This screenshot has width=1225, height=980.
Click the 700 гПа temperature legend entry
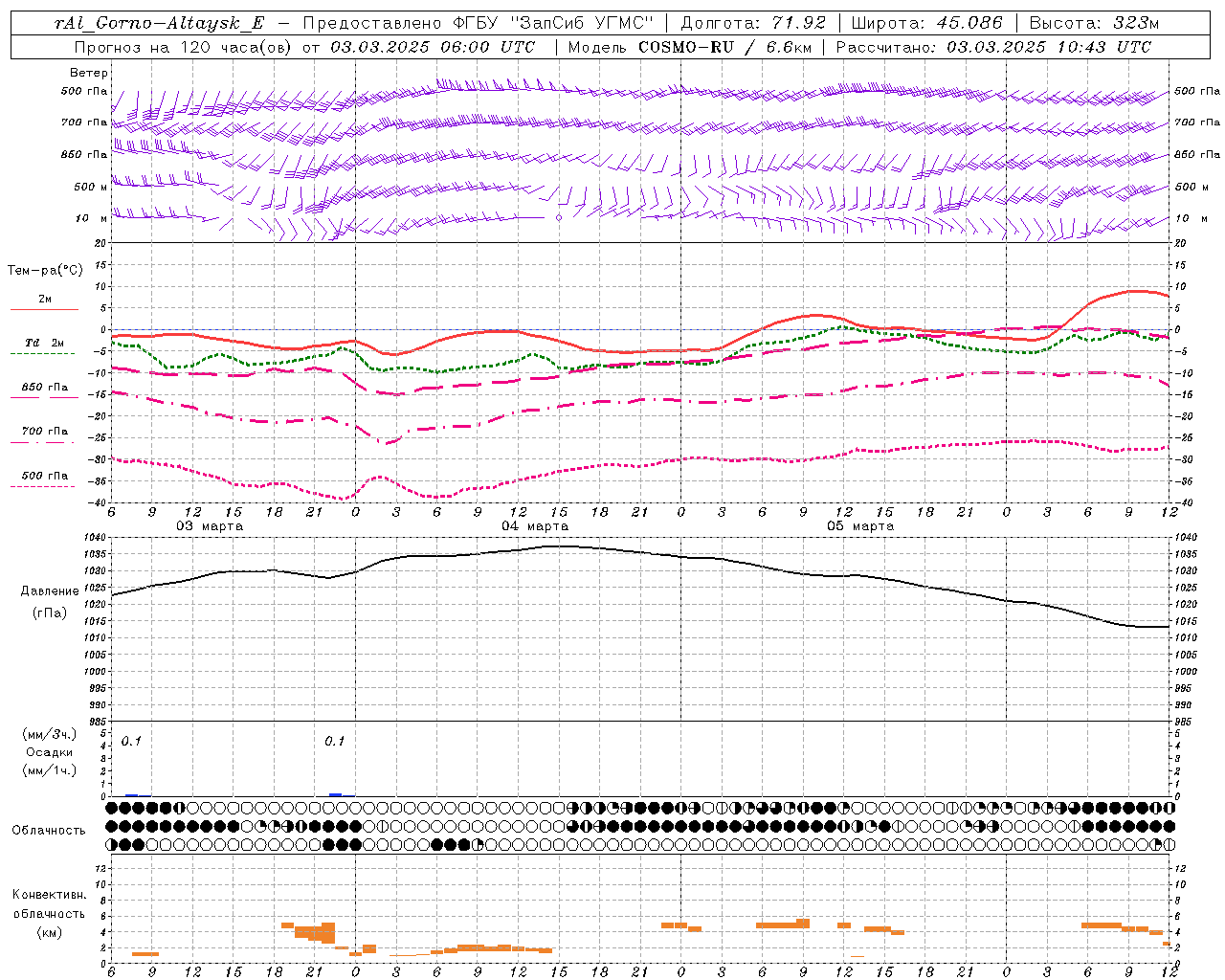(x=45, y=432)
